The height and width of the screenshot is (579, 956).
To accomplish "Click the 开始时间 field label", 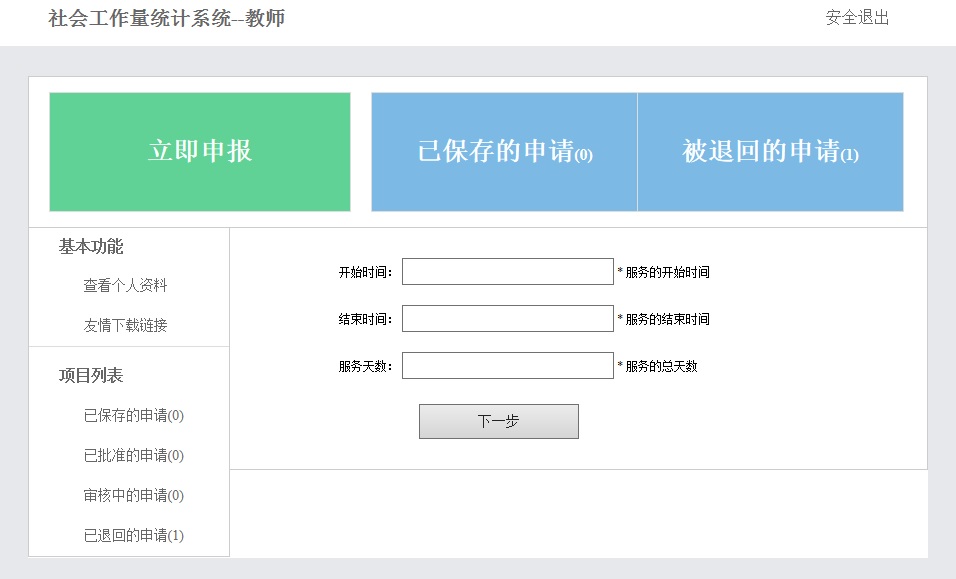I will (365, 272).
